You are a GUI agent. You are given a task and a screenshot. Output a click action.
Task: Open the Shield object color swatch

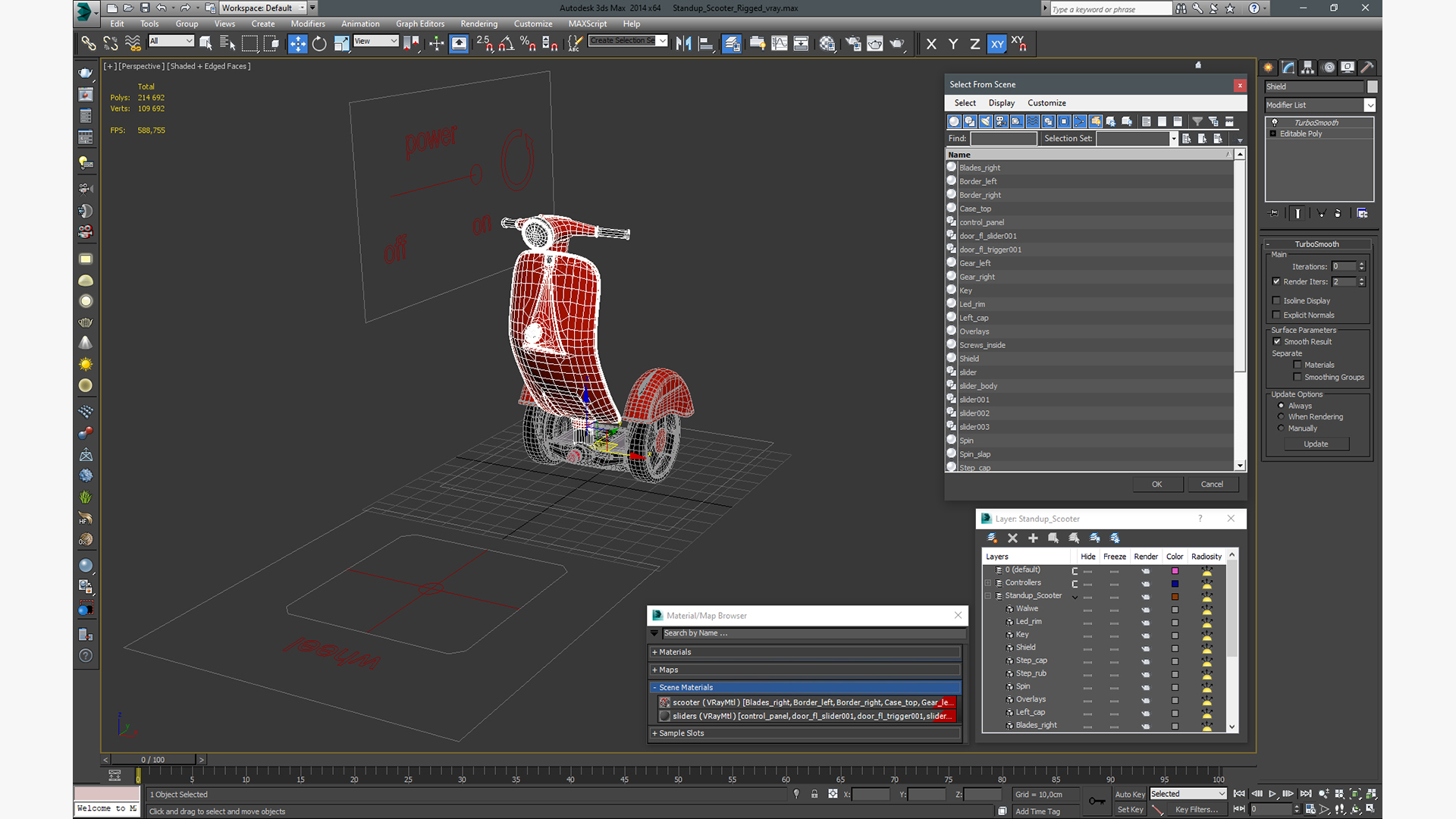pos(1372,86)
